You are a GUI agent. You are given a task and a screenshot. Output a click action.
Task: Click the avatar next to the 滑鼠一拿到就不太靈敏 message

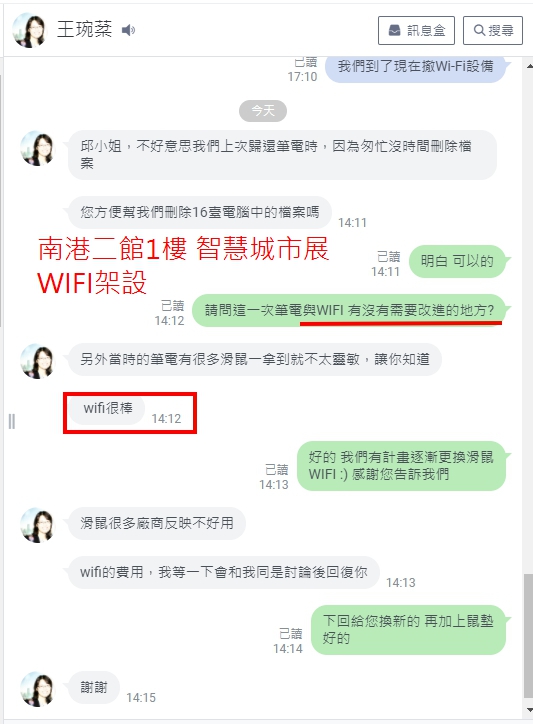(37, 361)
